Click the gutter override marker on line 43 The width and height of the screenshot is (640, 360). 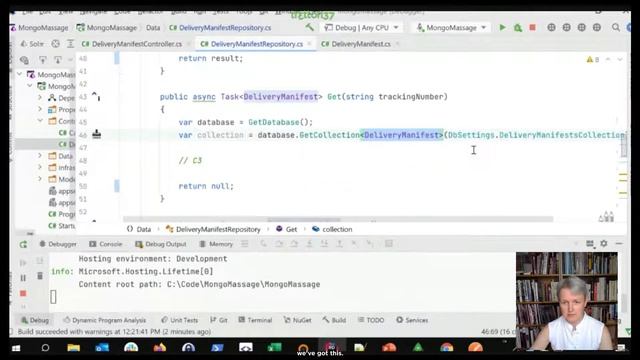96,96
